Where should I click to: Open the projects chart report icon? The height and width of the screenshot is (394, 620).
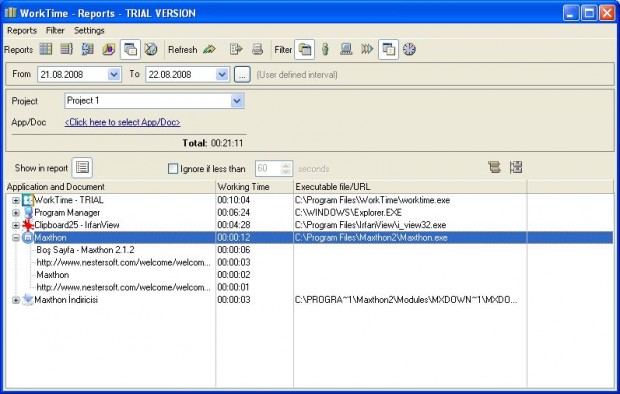pyautogui.click(x=108, y=49)
